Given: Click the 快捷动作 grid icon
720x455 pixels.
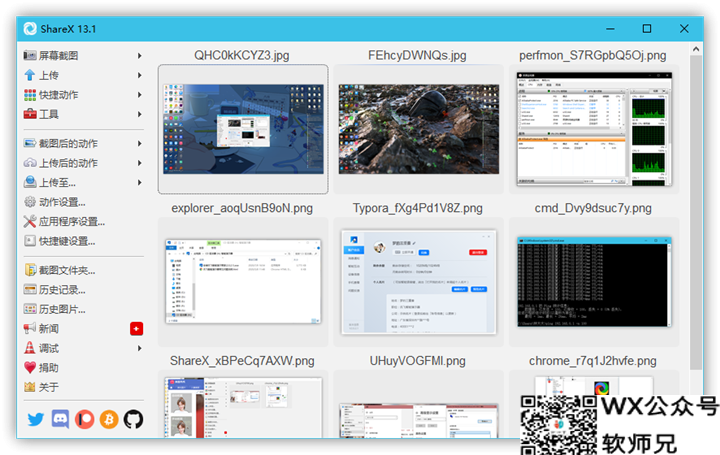Looking at the screenshot, I should coord(30,95).
